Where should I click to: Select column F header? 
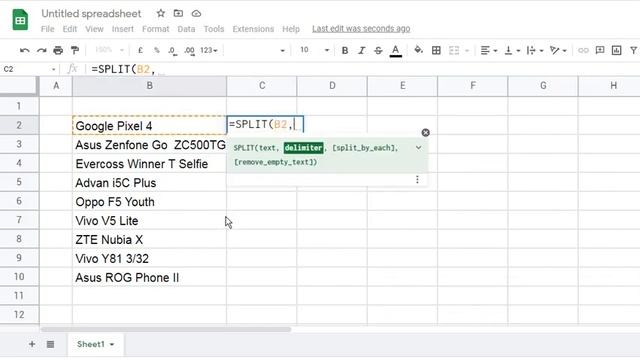point(473,86)
